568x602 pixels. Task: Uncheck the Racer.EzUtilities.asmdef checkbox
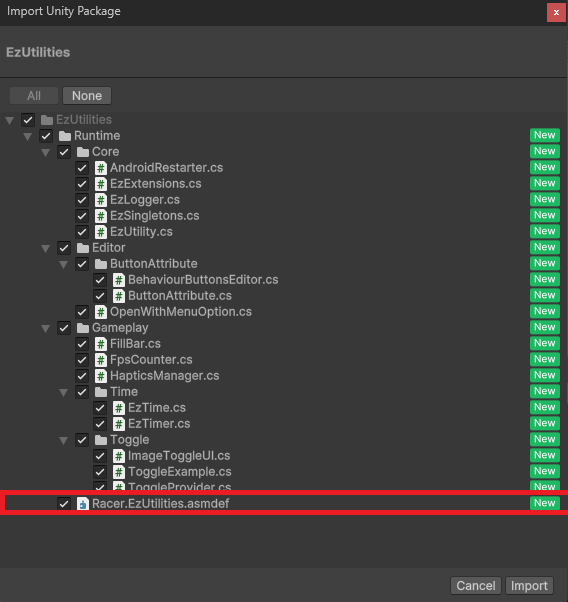tap(64, 504)
